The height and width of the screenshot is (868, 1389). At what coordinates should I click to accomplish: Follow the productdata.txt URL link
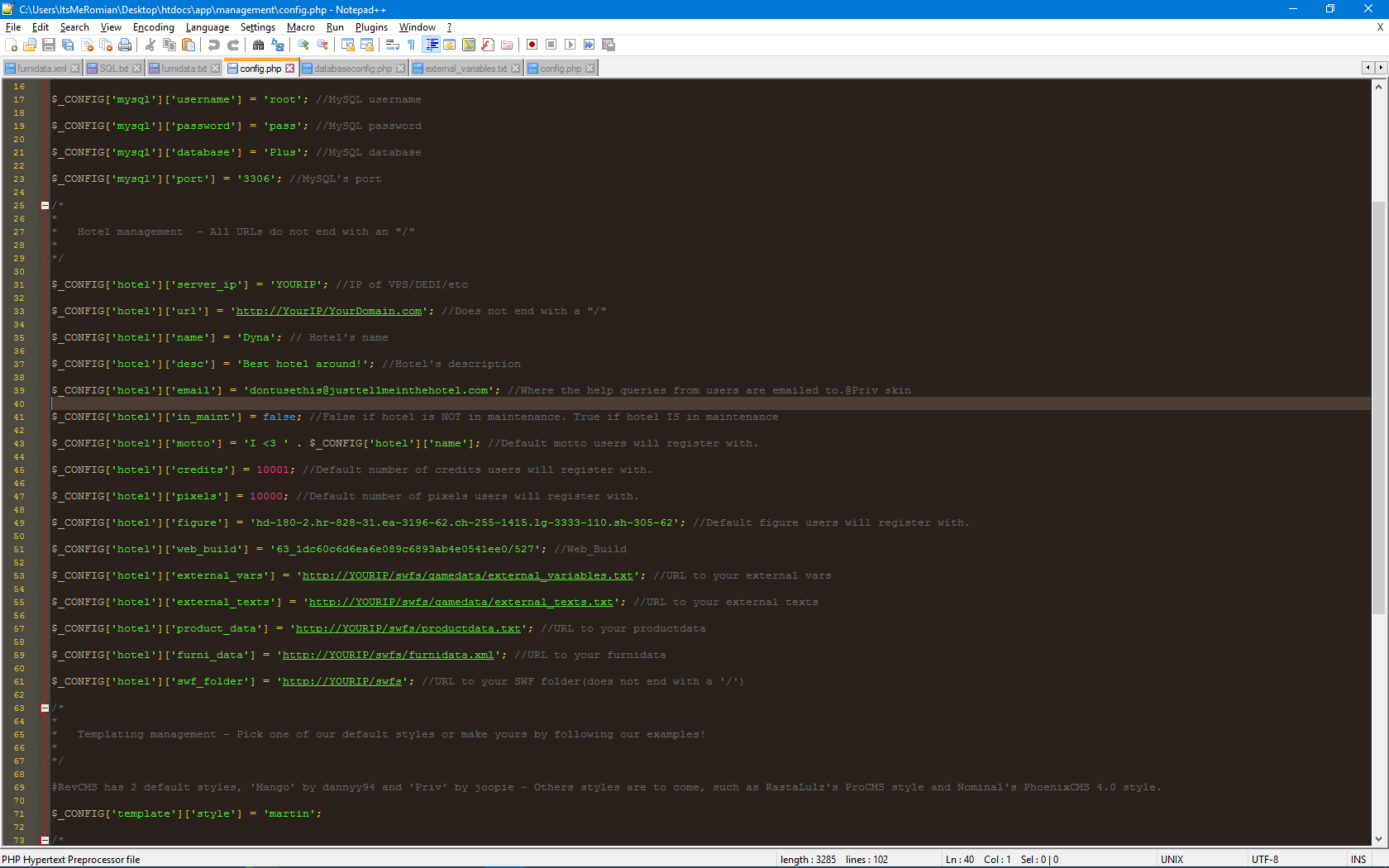(408, 629)
